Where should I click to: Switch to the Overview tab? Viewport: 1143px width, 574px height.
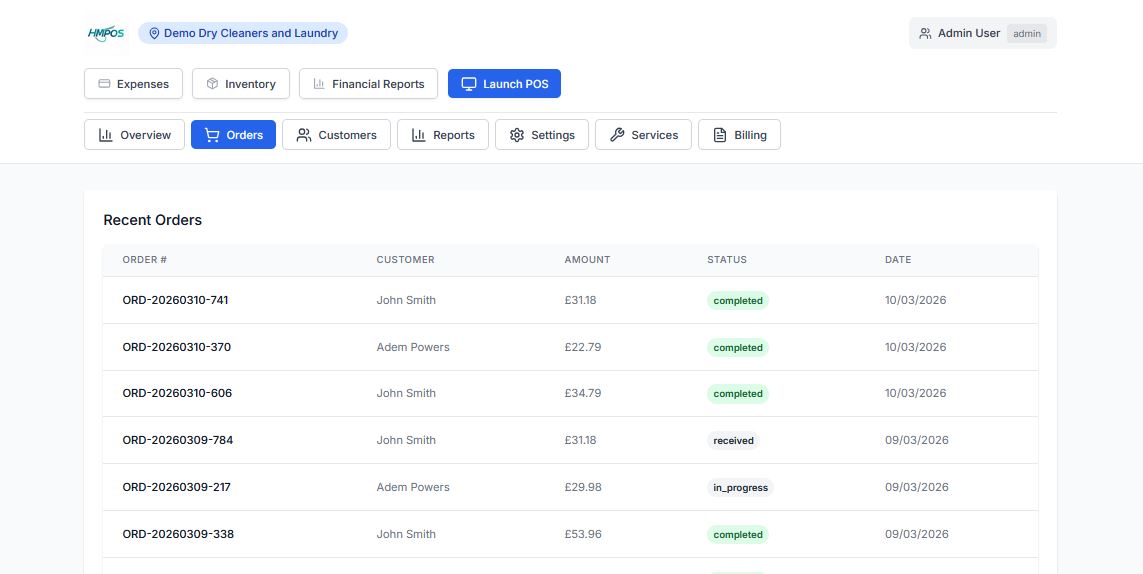[x=135, y=135]
